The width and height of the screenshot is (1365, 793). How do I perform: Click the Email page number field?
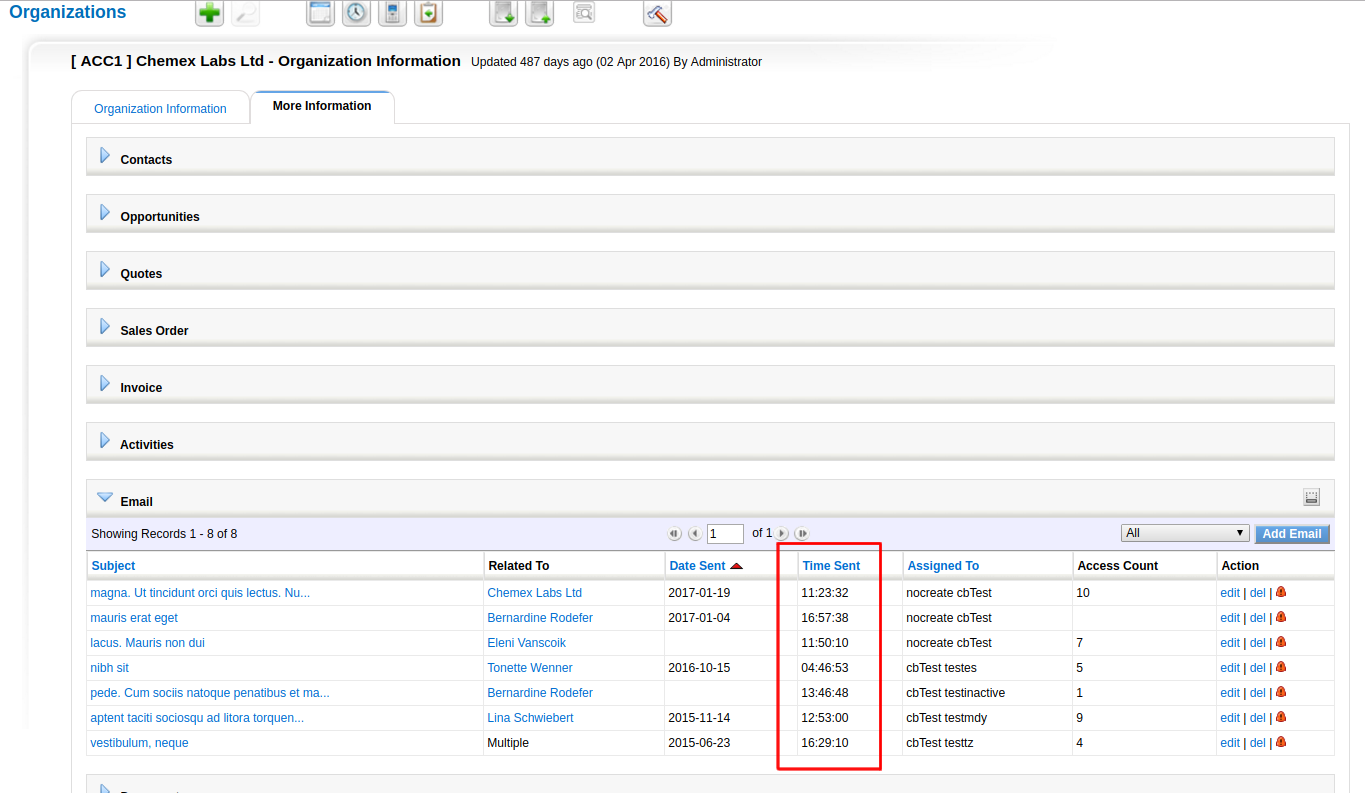click(x=725, y=534)
